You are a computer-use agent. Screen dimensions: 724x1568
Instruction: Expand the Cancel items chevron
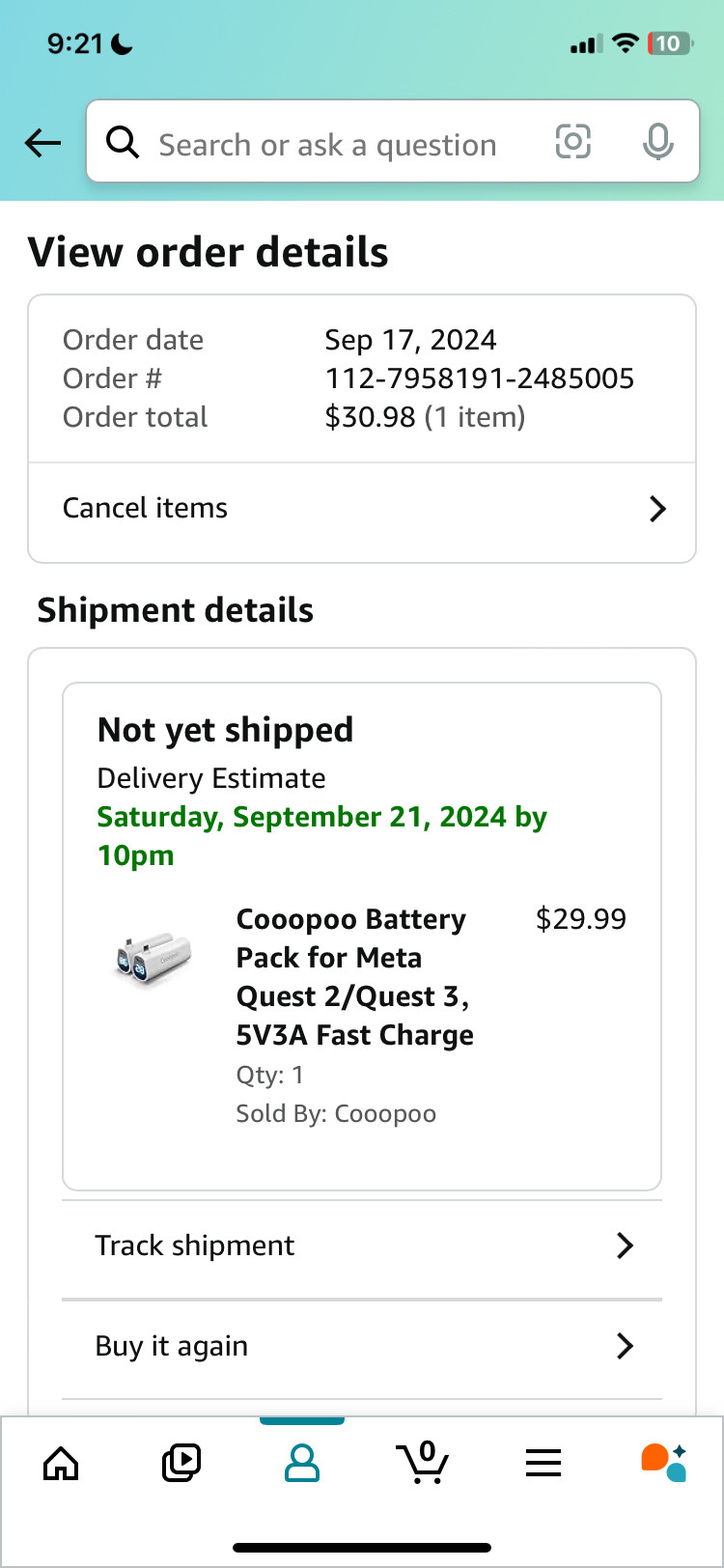tap(657, 509)
